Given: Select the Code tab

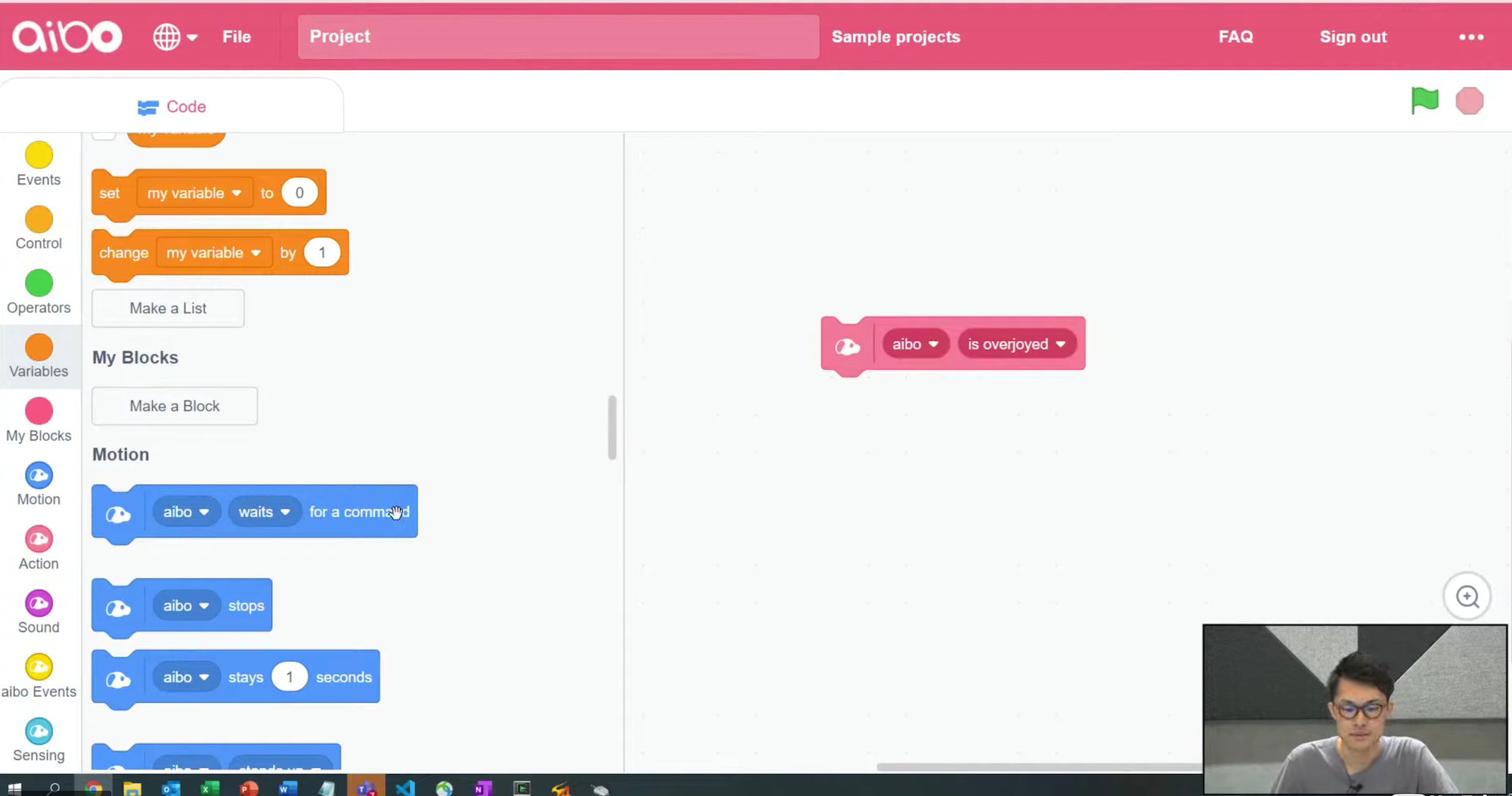Looking at the screenshot, I should click(172, 107).
